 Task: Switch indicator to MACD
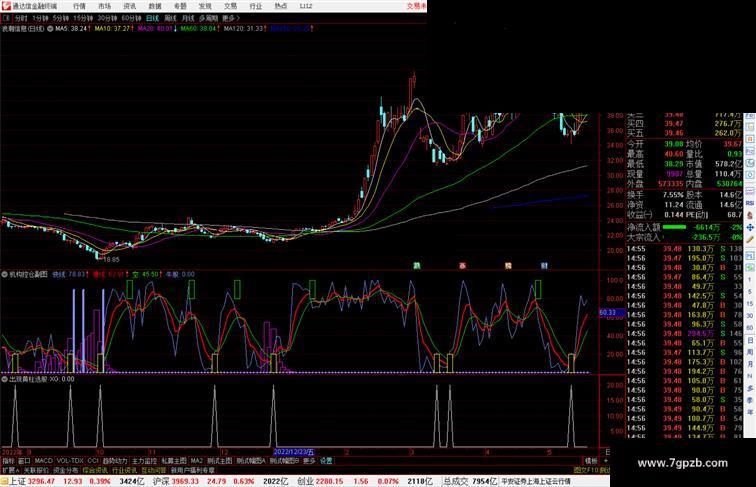(43, 461)
